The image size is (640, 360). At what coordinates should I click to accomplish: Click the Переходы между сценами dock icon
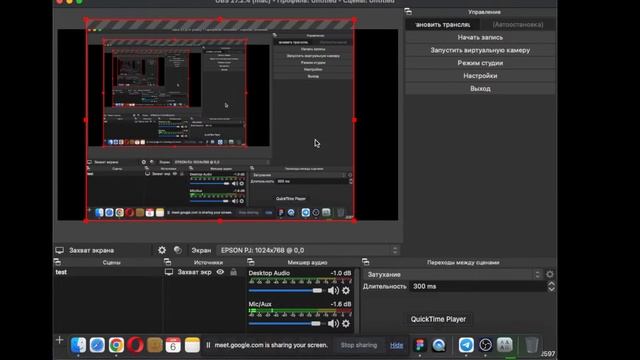(x=365, y=262)
